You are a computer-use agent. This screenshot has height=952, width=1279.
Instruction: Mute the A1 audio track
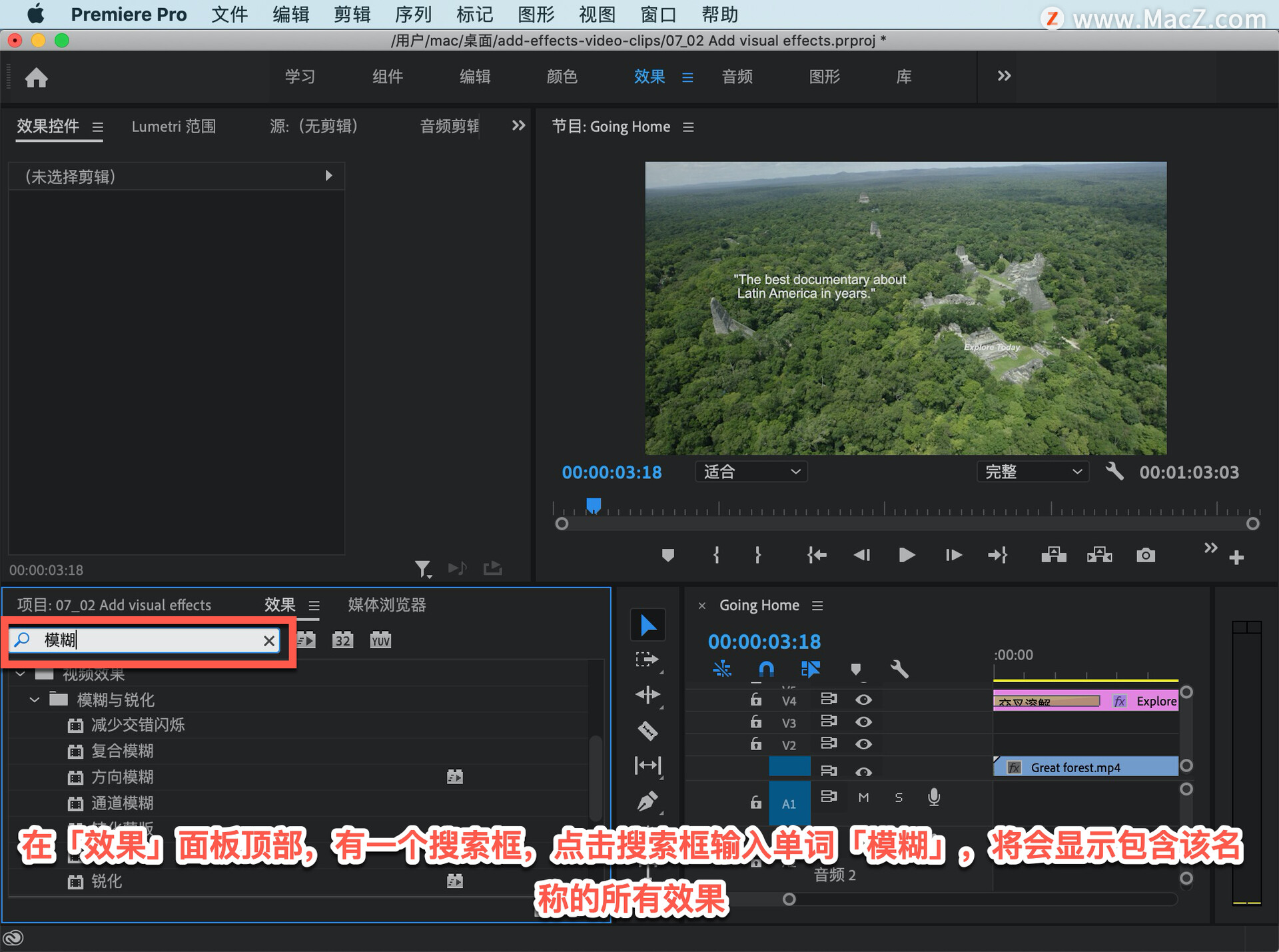[863, 797]
